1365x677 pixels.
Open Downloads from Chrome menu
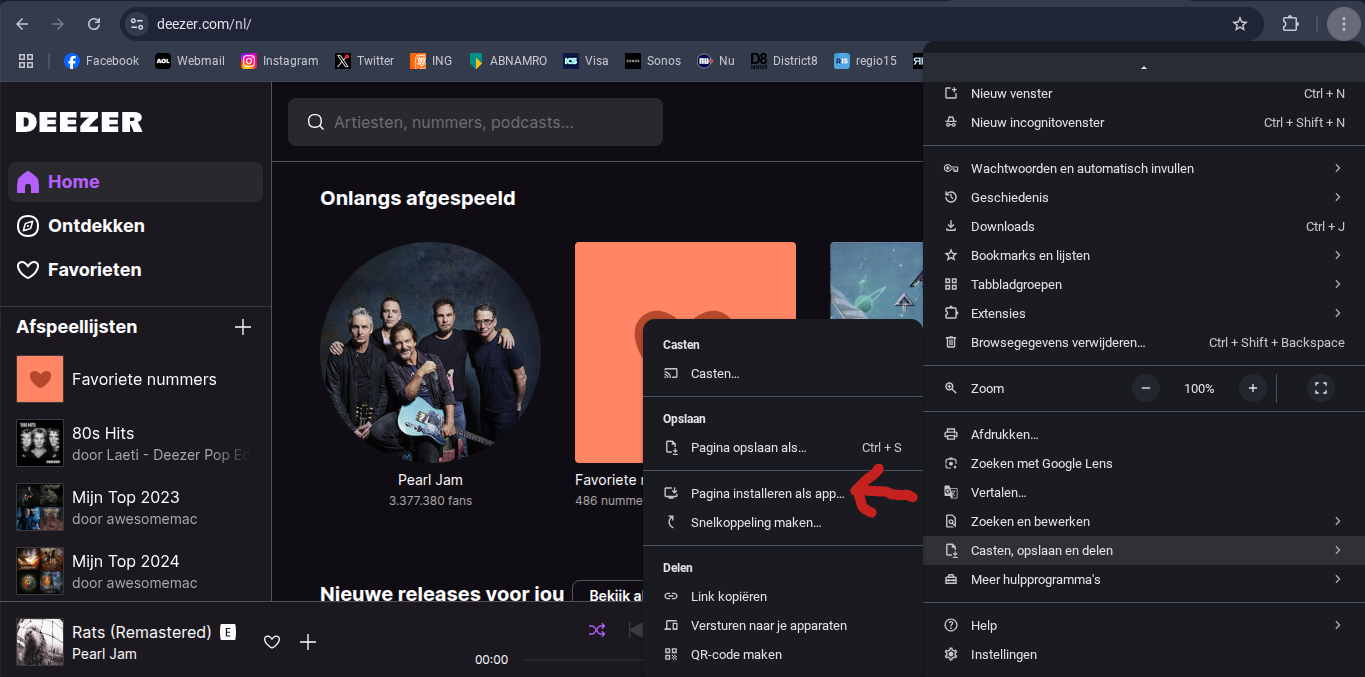tap(1144, 227)
